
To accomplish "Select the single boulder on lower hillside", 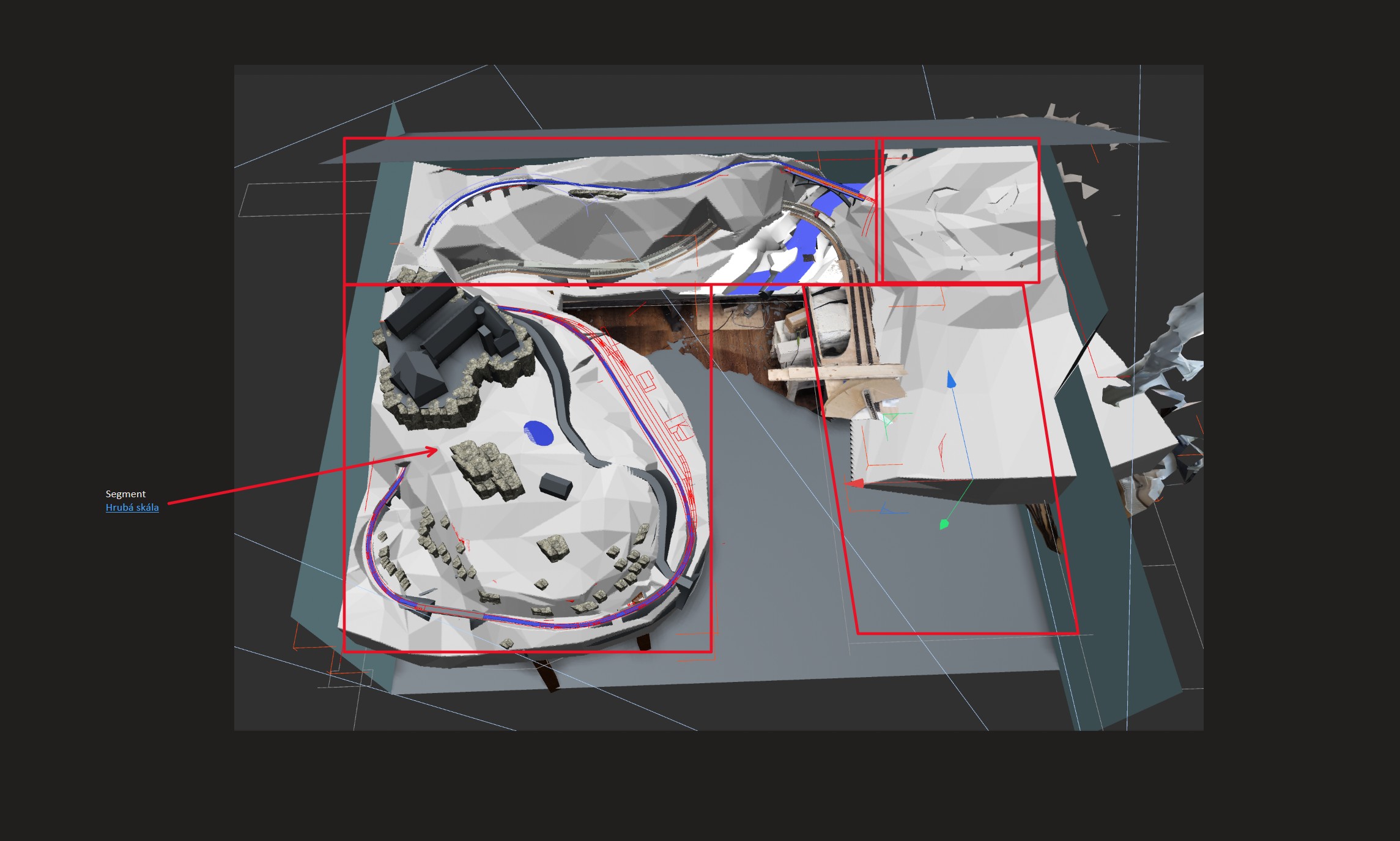I will (x=554, y=546).
